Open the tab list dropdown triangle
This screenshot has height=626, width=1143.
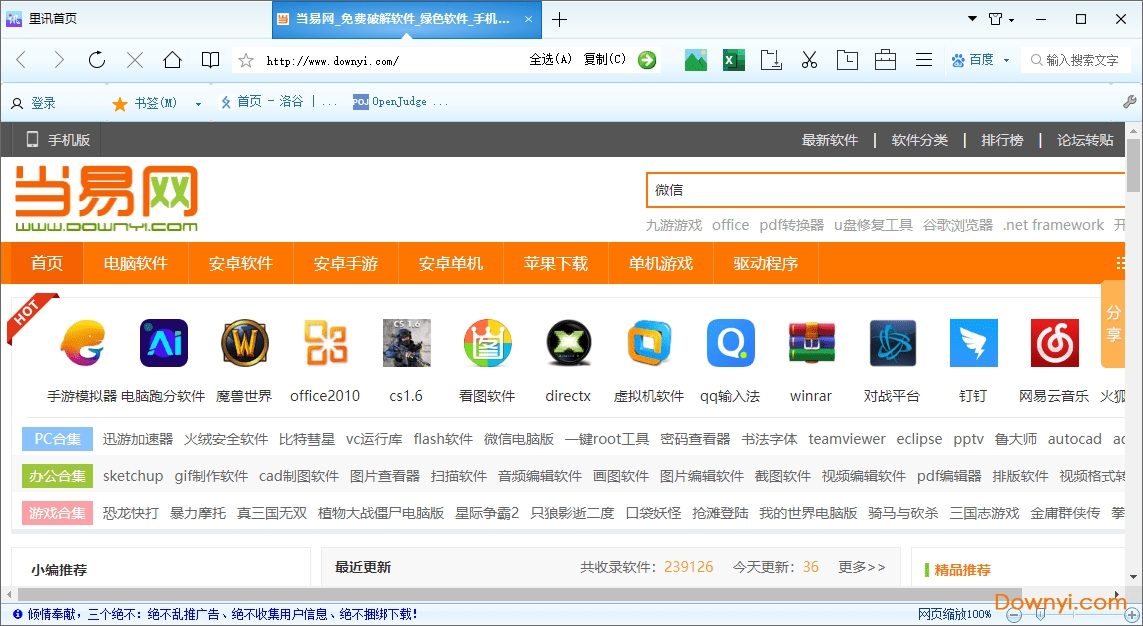[972, 19]
